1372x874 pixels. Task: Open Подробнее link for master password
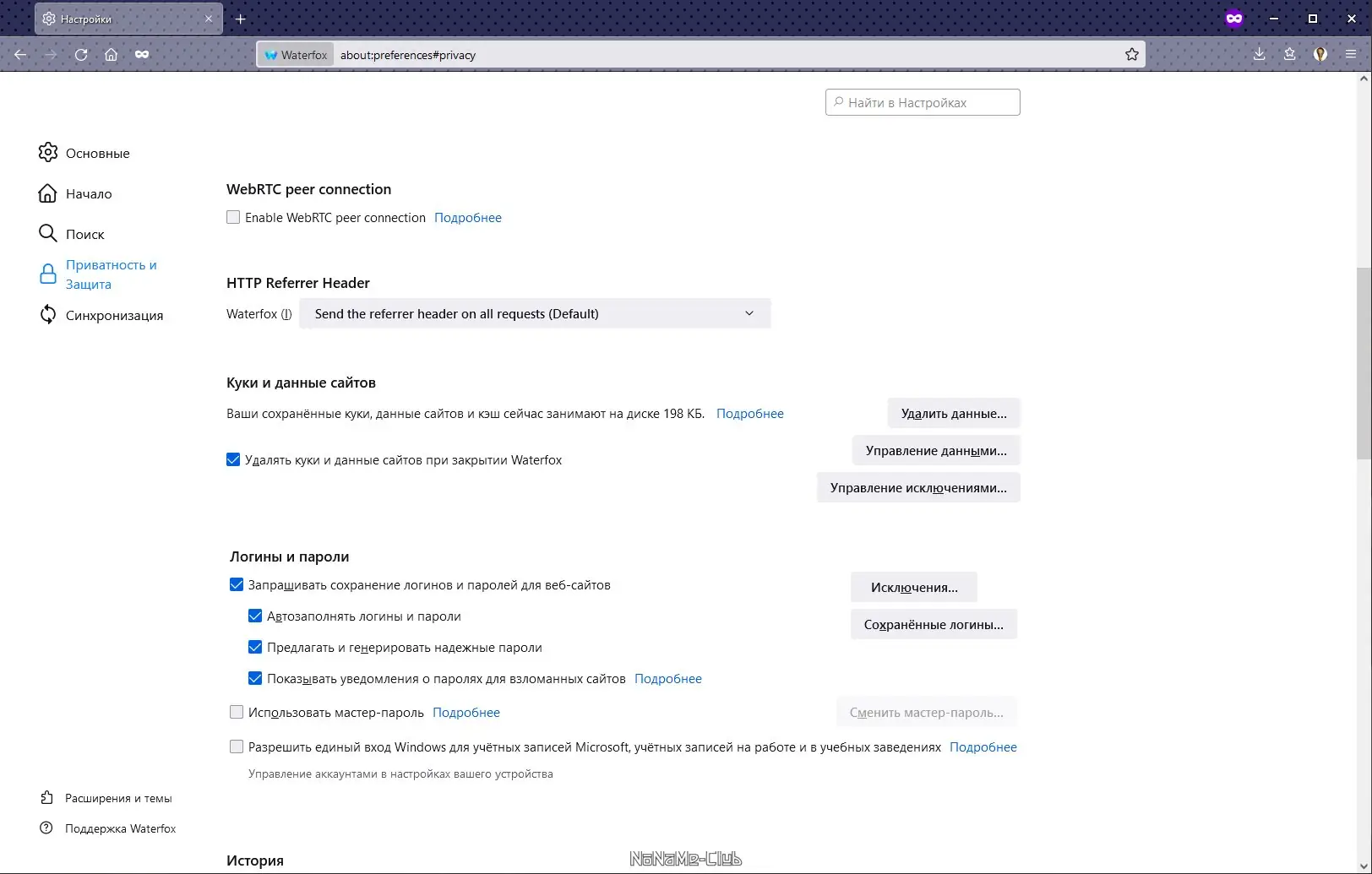[x=466, y=713]
